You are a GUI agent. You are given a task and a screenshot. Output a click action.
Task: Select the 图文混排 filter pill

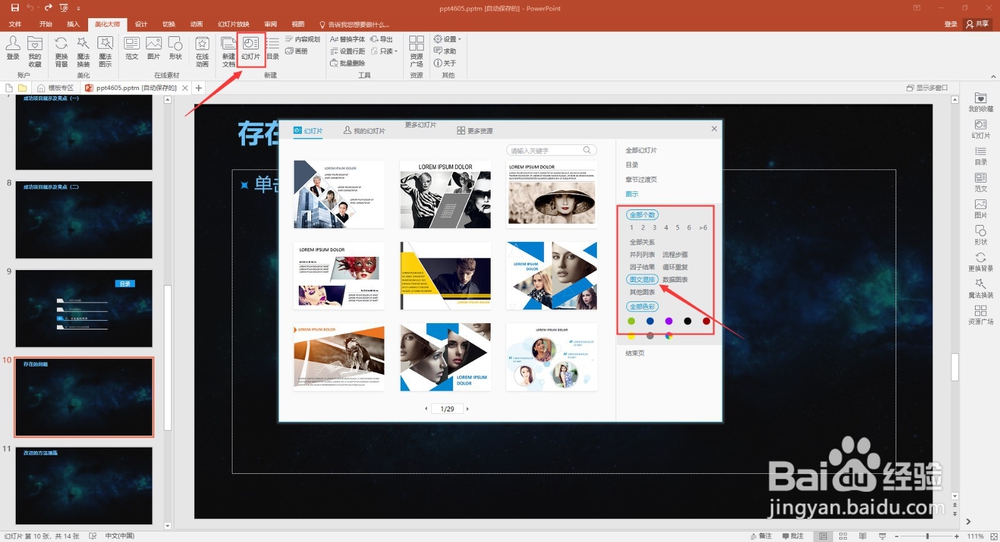(x=642, y=279)
